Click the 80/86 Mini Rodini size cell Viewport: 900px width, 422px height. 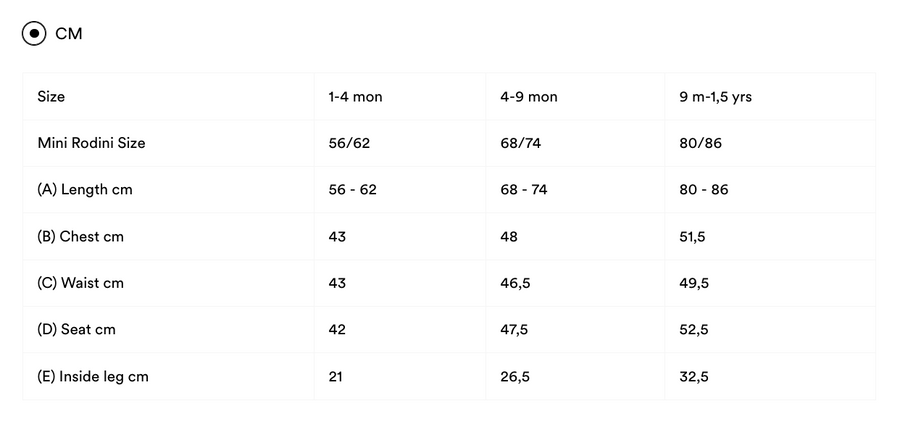coord(700,143)
